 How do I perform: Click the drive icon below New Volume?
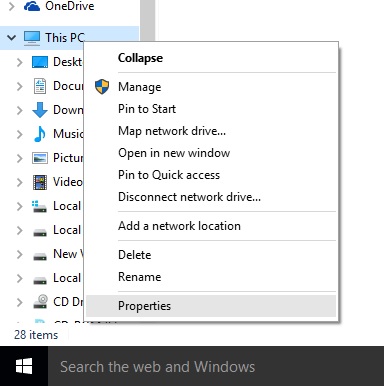(x=40, y=280)
